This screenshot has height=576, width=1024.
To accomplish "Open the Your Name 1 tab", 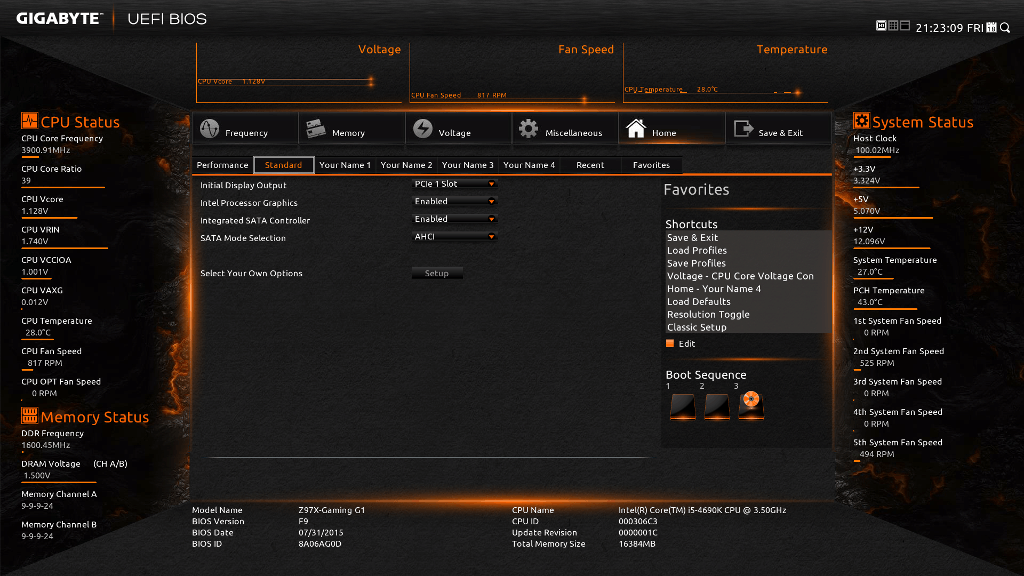I will coord(345,165).
